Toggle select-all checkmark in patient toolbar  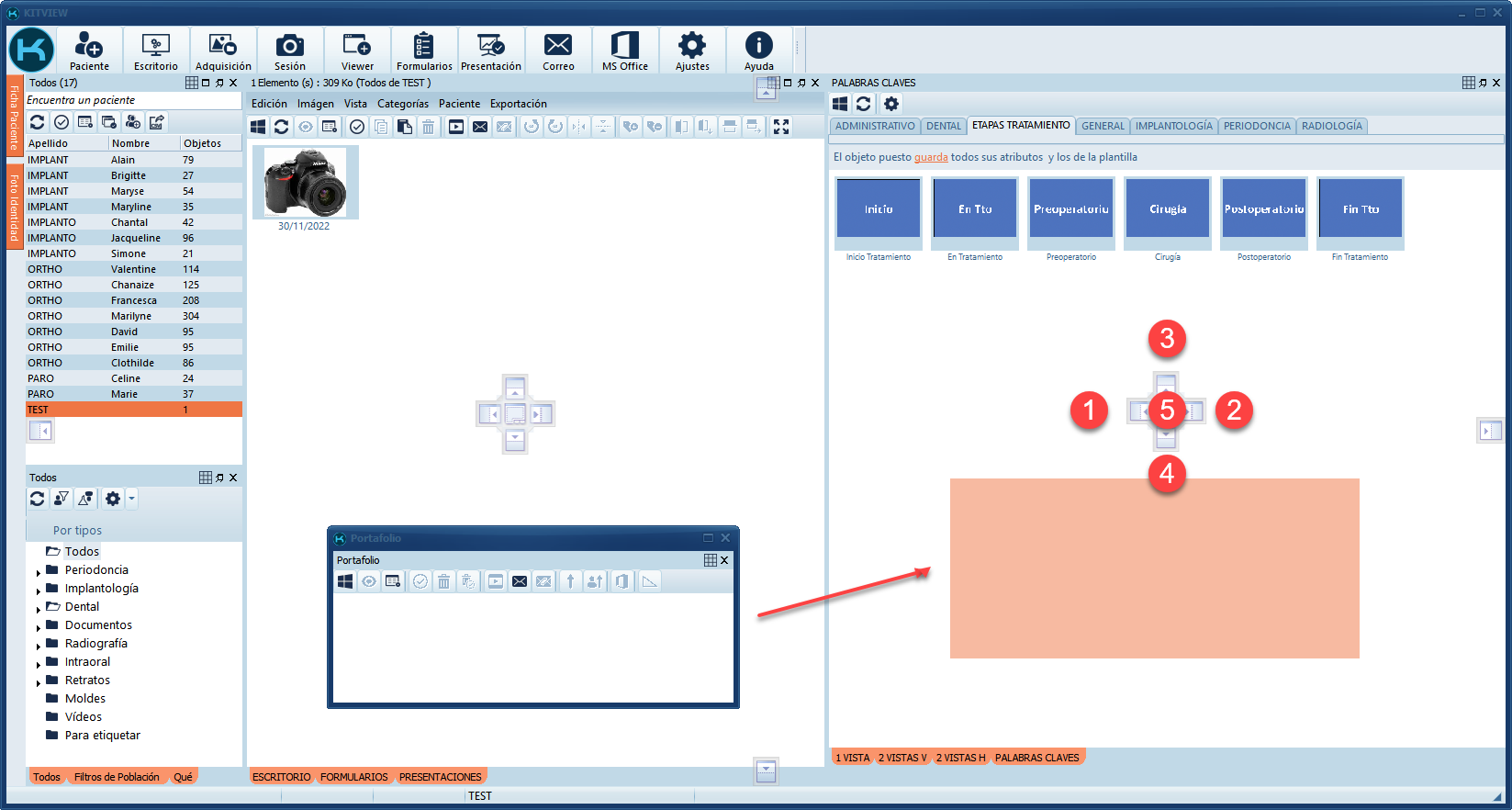tap(62, 122)
